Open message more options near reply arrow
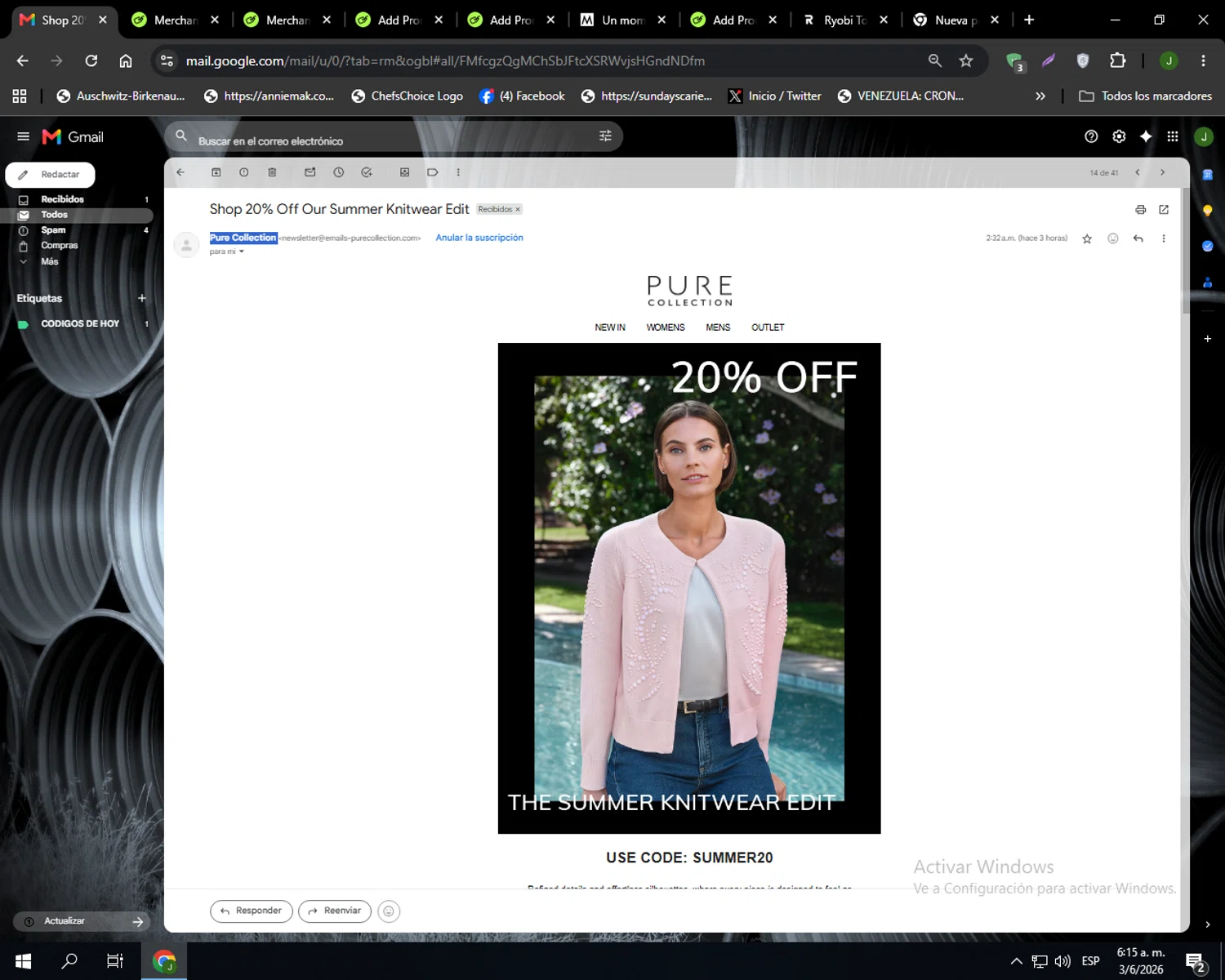This screenshot has width=1225, height=980. pyautogui.click(x=1164, y=238)
